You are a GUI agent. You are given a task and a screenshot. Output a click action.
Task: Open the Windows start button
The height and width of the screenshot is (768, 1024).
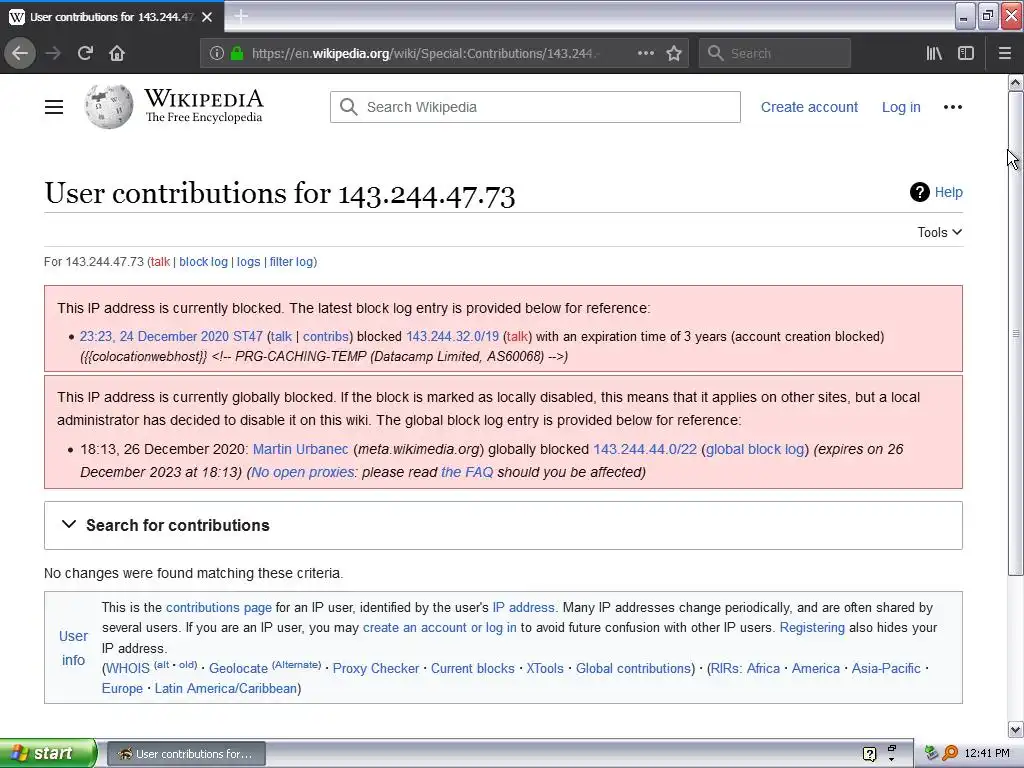[x=48, y=753]
